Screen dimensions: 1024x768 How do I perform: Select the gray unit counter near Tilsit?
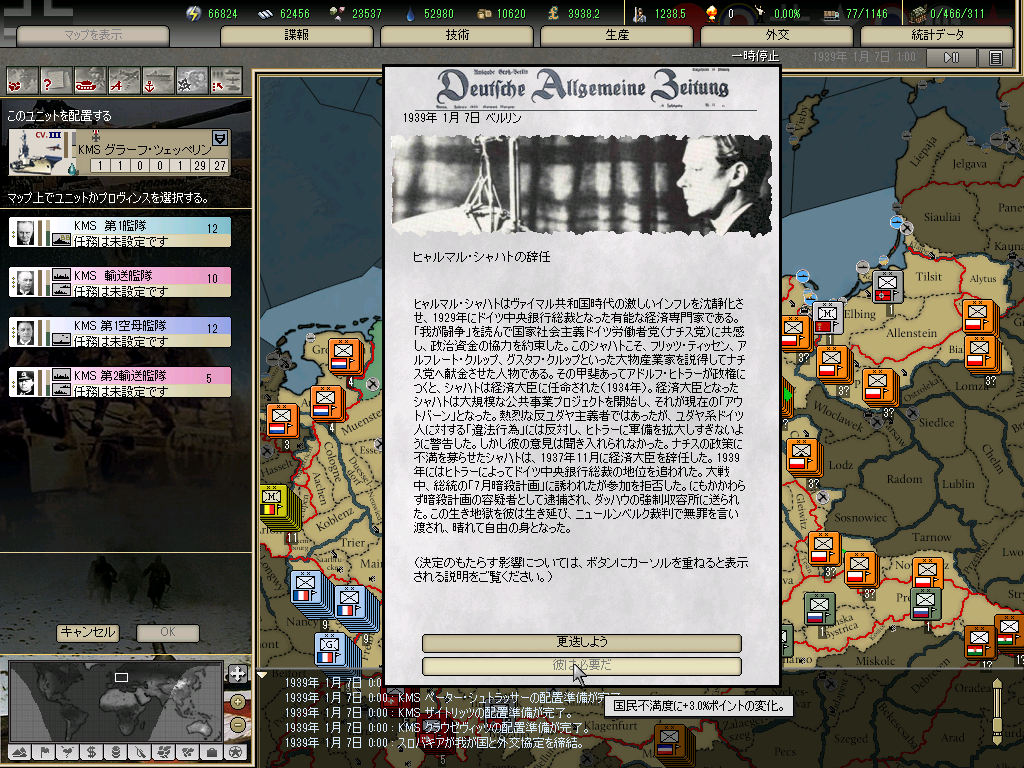(x=887, y=287)
